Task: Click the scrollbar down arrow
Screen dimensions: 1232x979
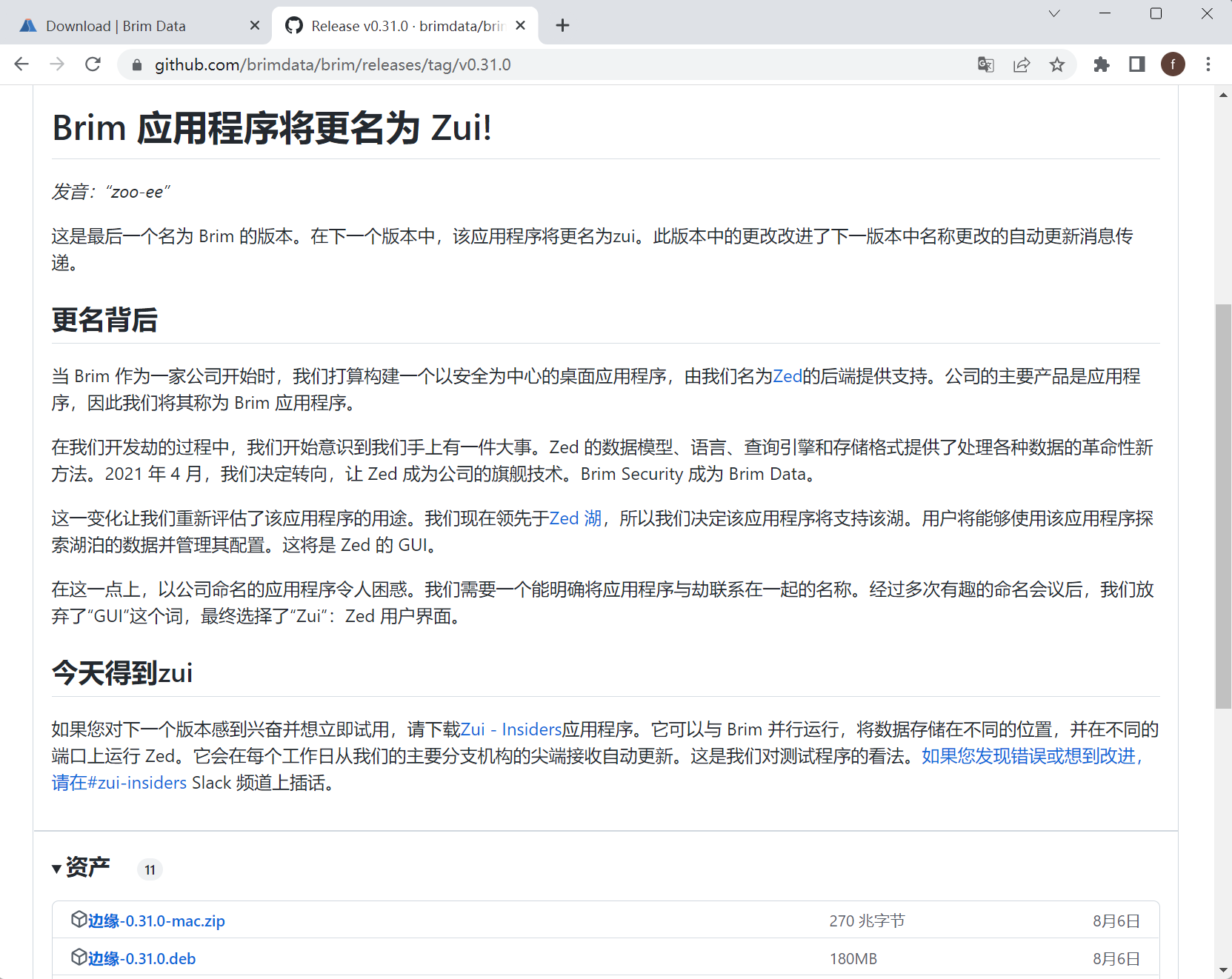Action: [1223, 970]
